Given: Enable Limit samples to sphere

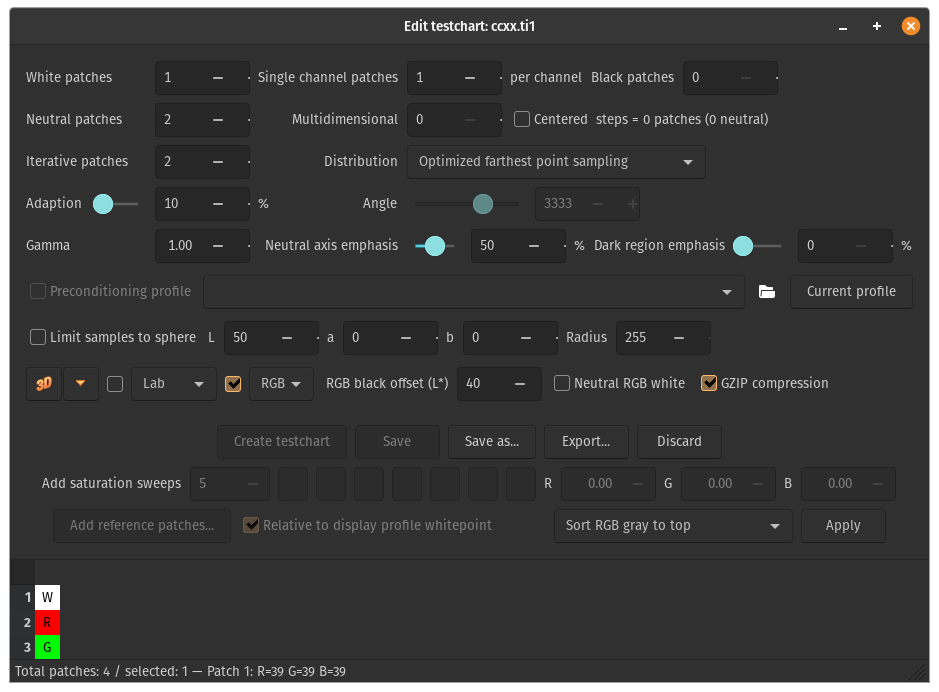Looking at the screenshot, I should [x=37, y=337].
